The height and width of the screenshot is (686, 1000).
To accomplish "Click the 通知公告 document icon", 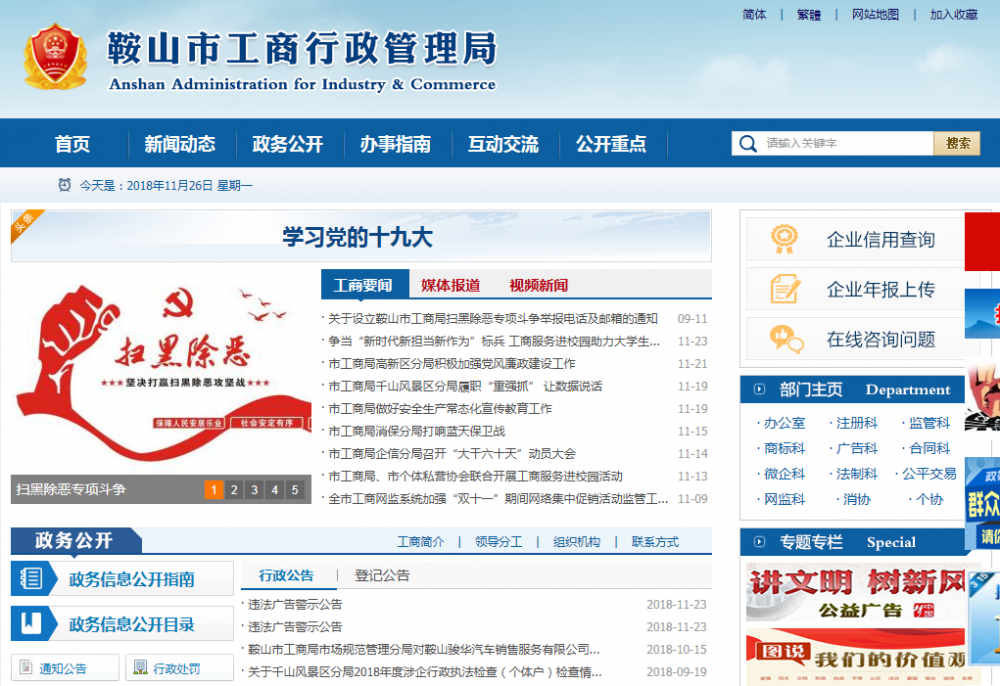I will point(26,669).
